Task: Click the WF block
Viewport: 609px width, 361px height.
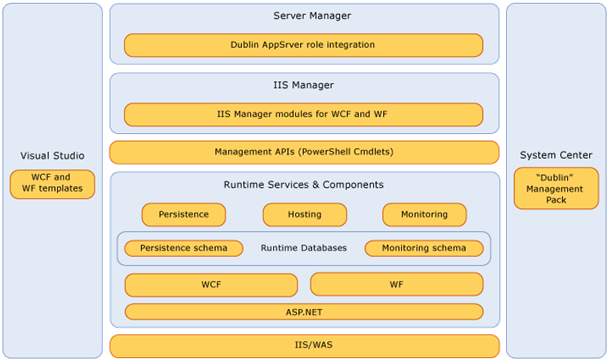Action: tap(397, 284)
